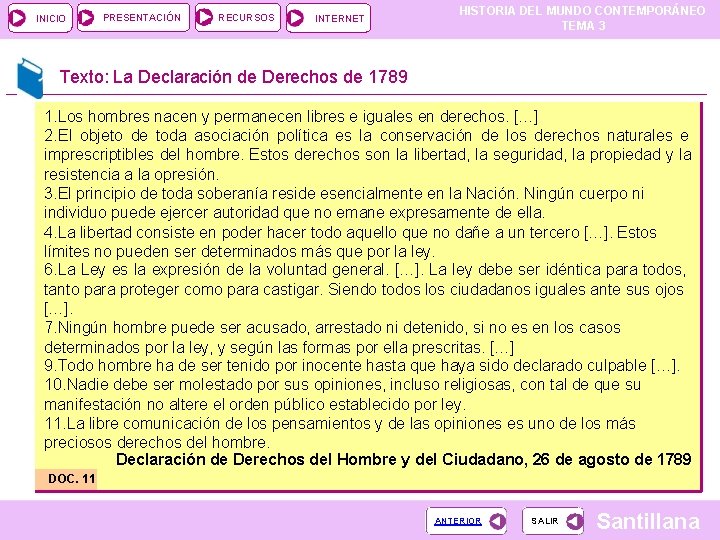720x540 pixels.
Task: Click article 9 'Todo hombre ha de ser tenido'
Action: [x=362, y=366]
